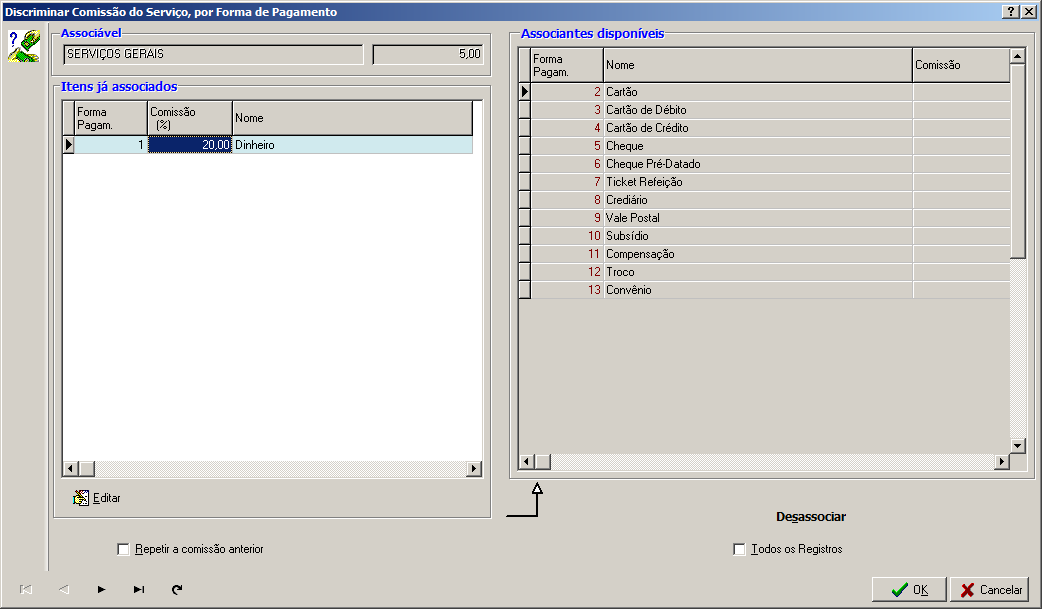1042x609 pixels.
Task: Click the refresh records icon
Action: click(x=177, y=590)
